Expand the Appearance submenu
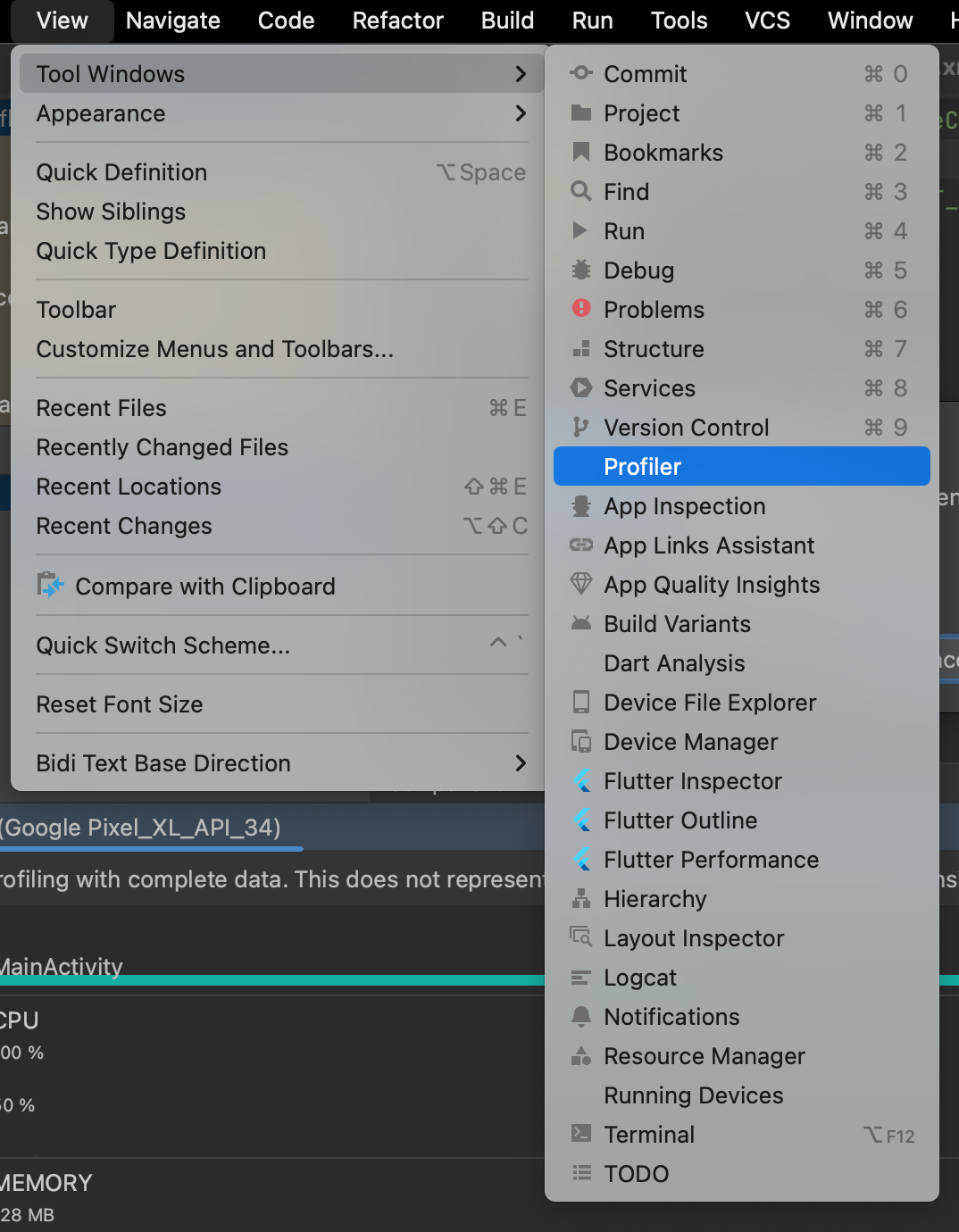Image resolution: width=959 pixels, height=1232 pixels. click(521, 113)
